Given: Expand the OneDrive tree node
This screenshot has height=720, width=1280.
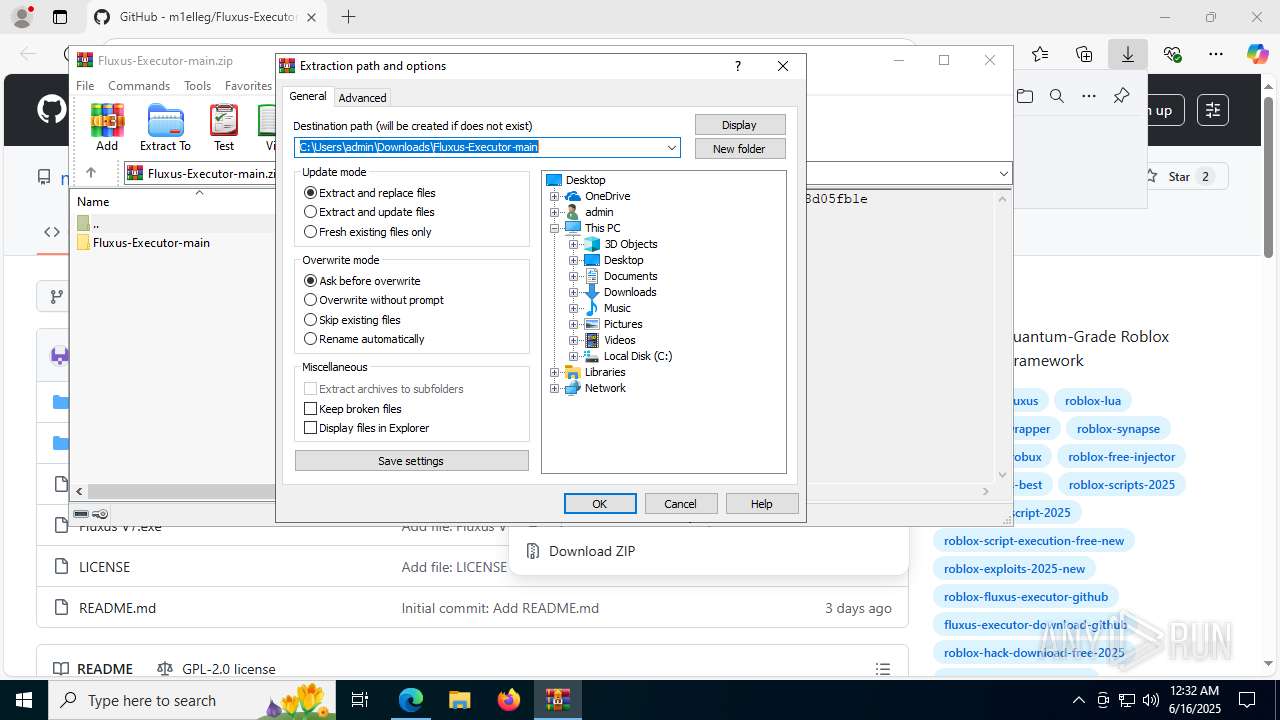Looking at the screenshot, I should pos(554,196).
